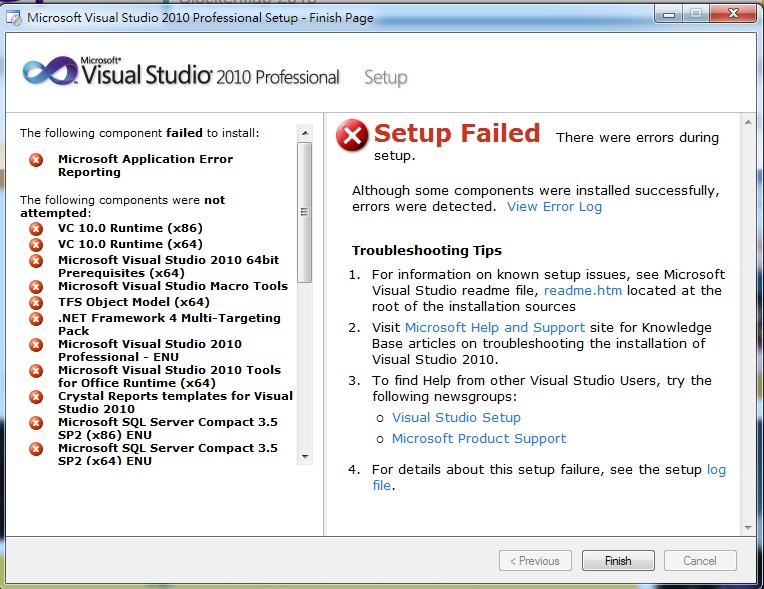
Task: Click error icon beside Microsoft Application Error Reporting
Action: pos(36,159)
